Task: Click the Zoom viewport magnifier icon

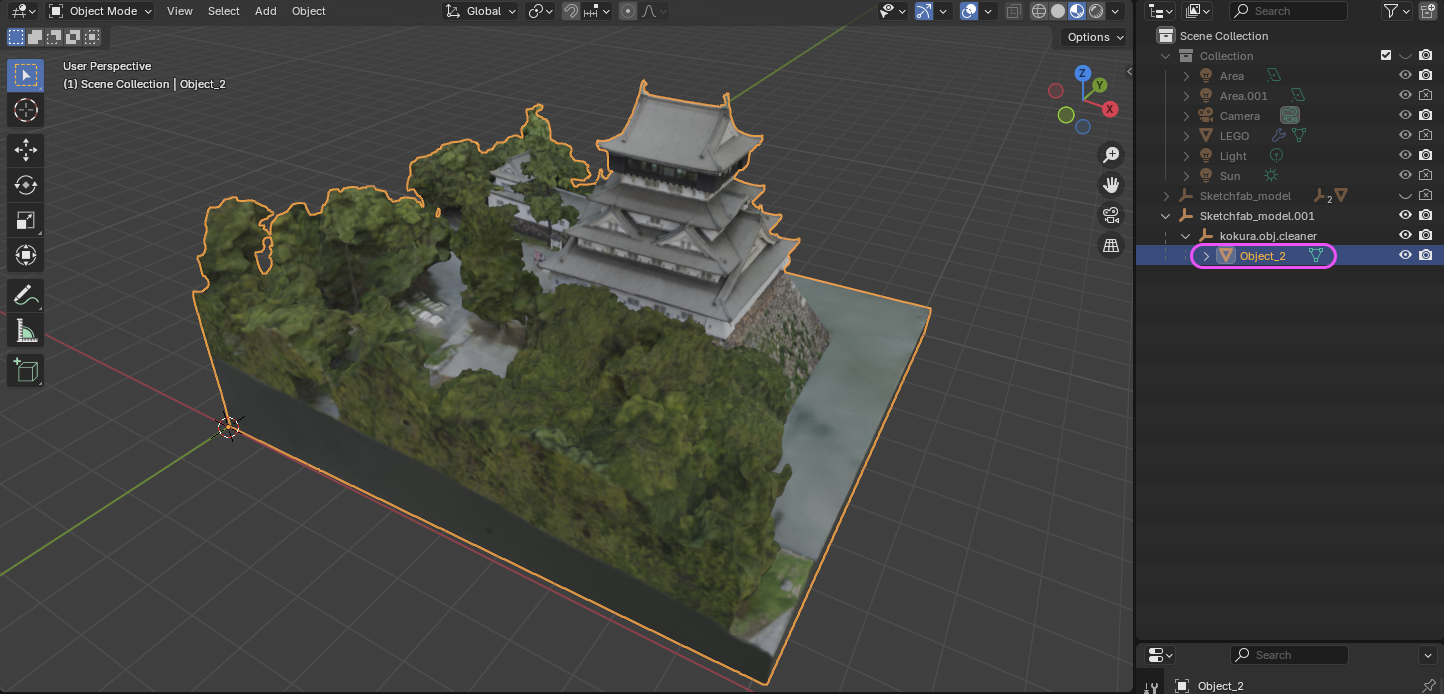Action: tap(1110, 155)
